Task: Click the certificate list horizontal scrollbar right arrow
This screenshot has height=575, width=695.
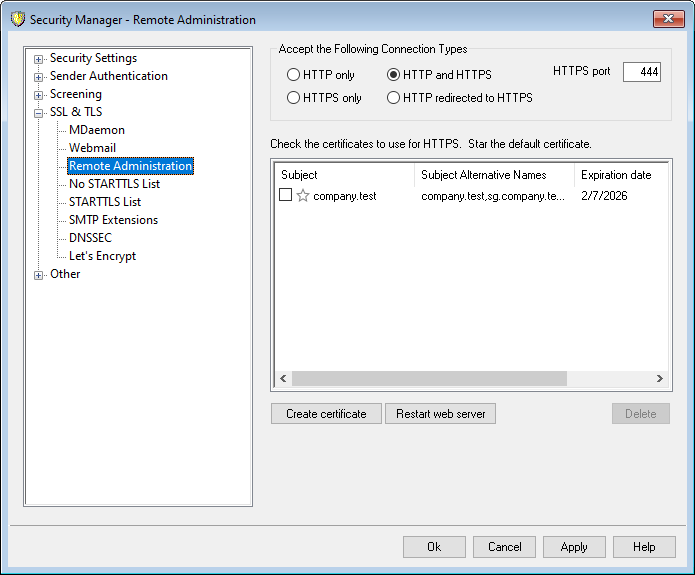Action: coord(659,379)
